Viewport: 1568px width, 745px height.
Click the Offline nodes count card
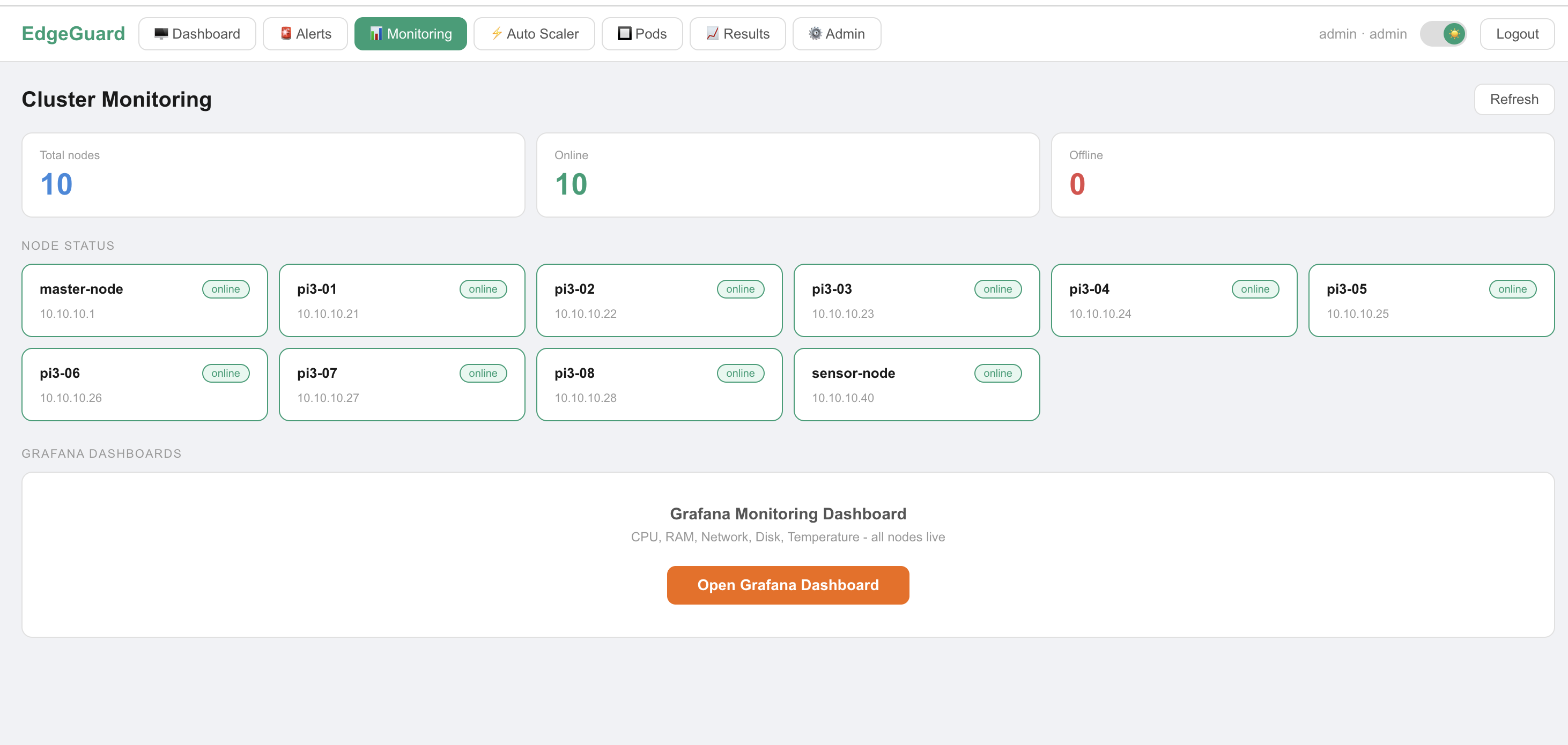pos(1303,175)
